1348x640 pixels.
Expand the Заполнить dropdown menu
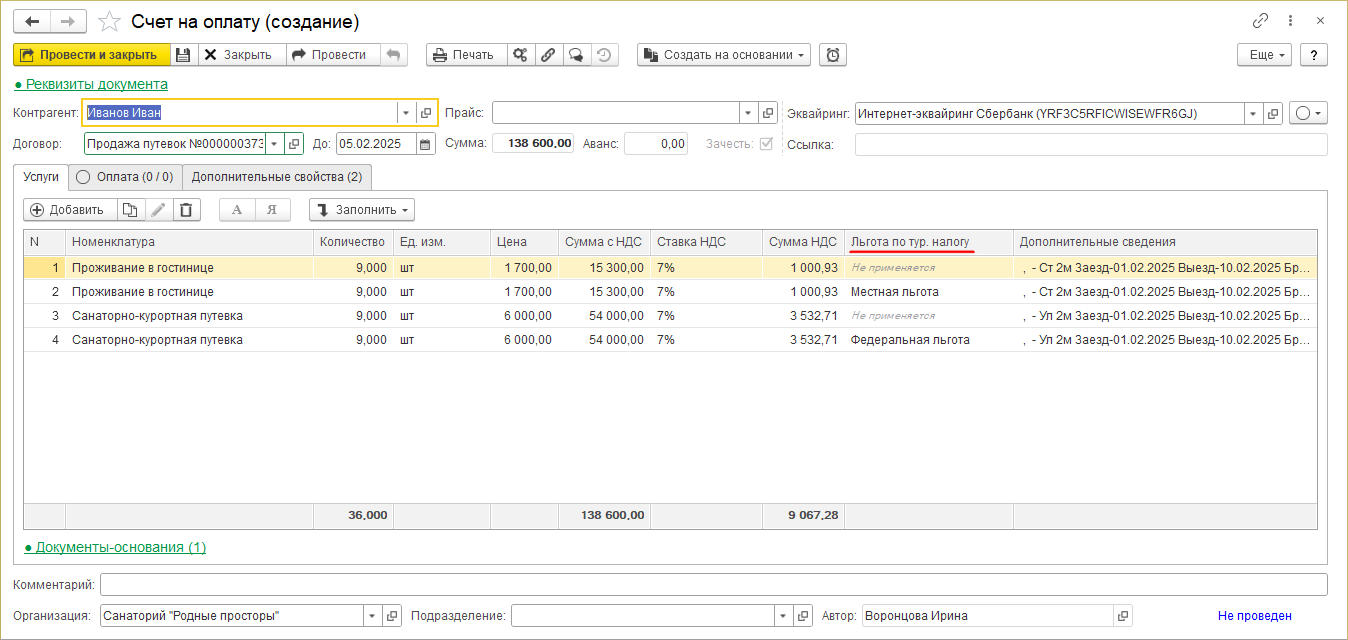[362, 210]
